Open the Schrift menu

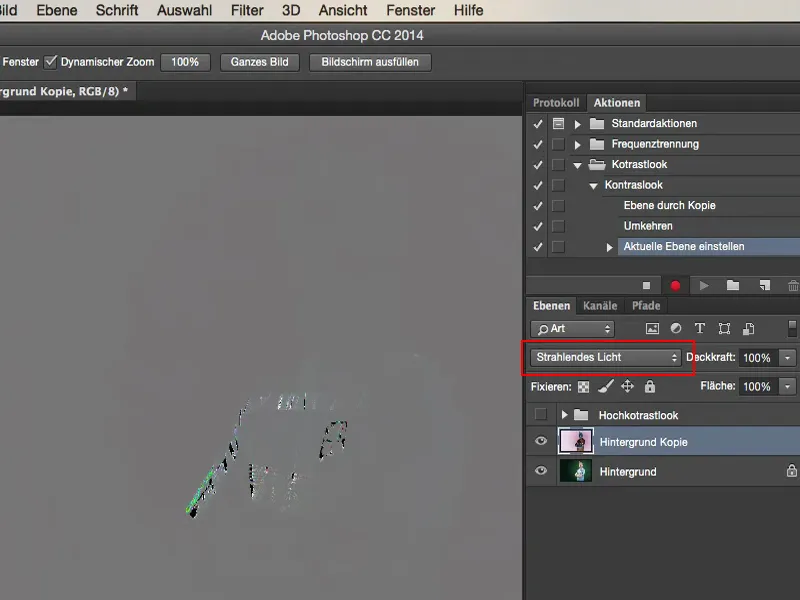point(117,10)
